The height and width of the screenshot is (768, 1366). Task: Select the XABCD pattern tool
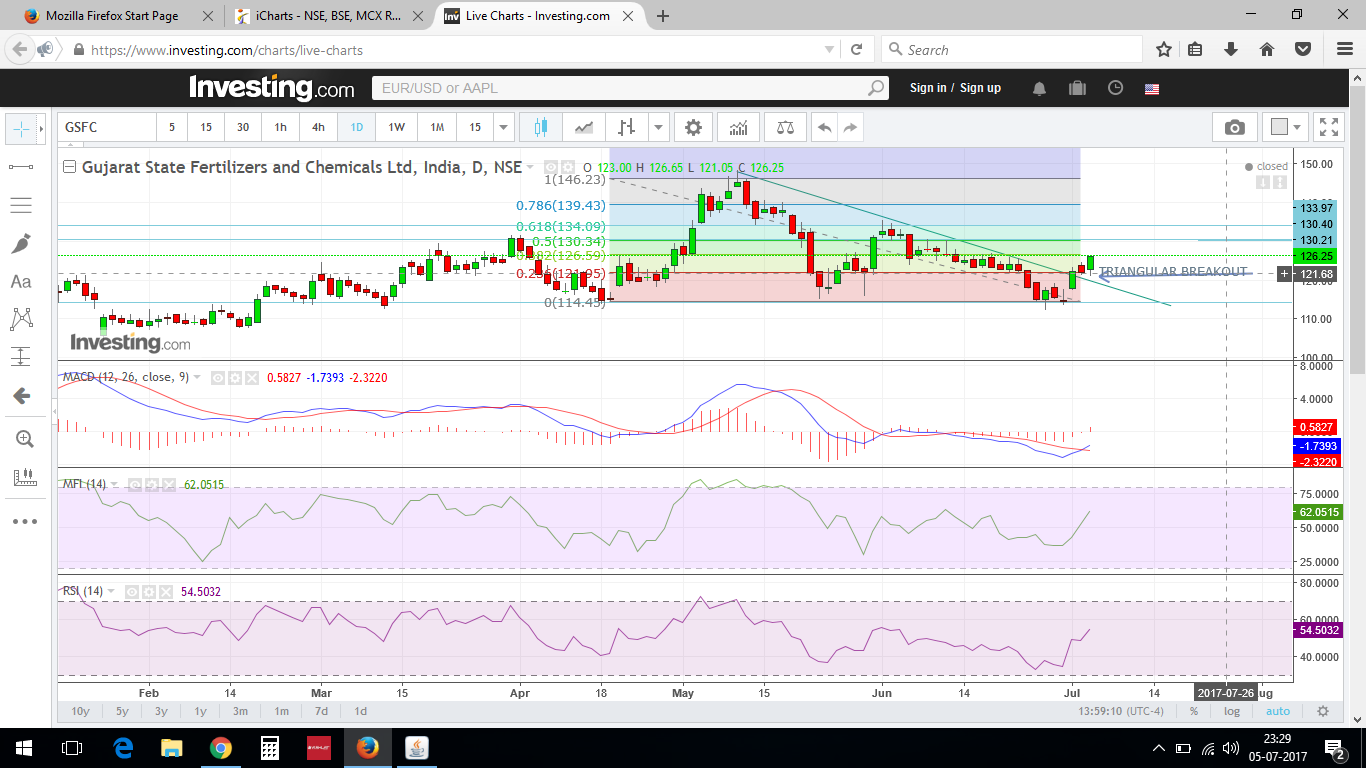[x=21, y=319]
